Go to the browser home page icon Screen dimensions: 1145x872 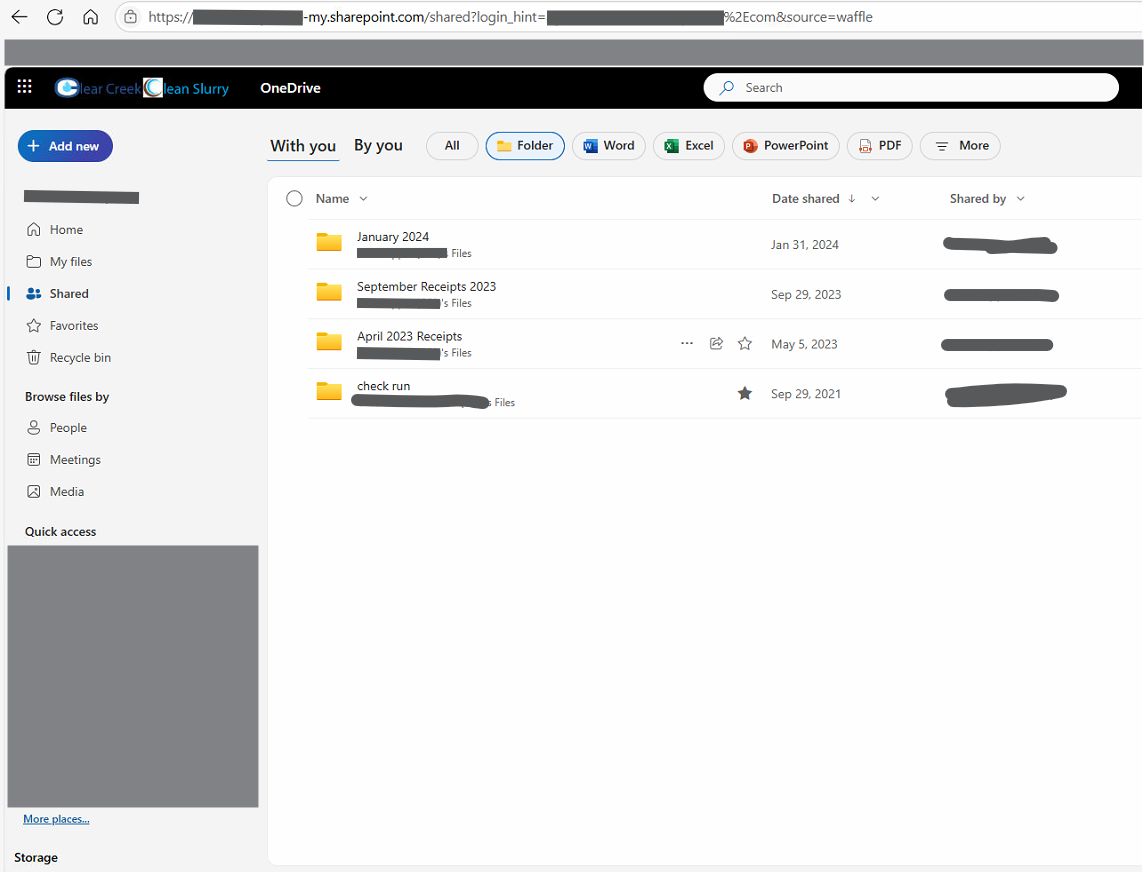[91, 17]
